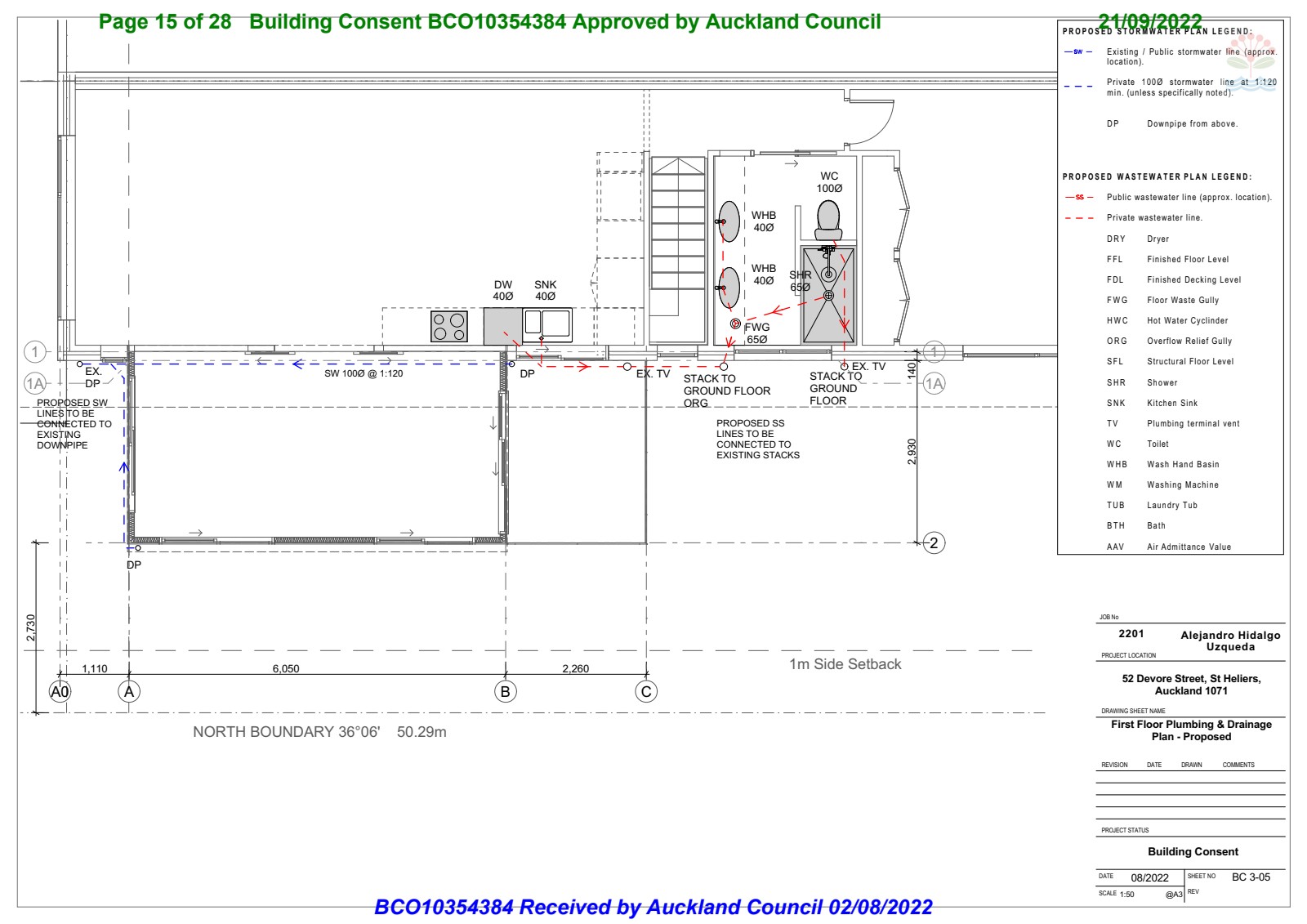
Task: Click the Proposed Stormwater Plan Legend heading
Action: 1157,32
